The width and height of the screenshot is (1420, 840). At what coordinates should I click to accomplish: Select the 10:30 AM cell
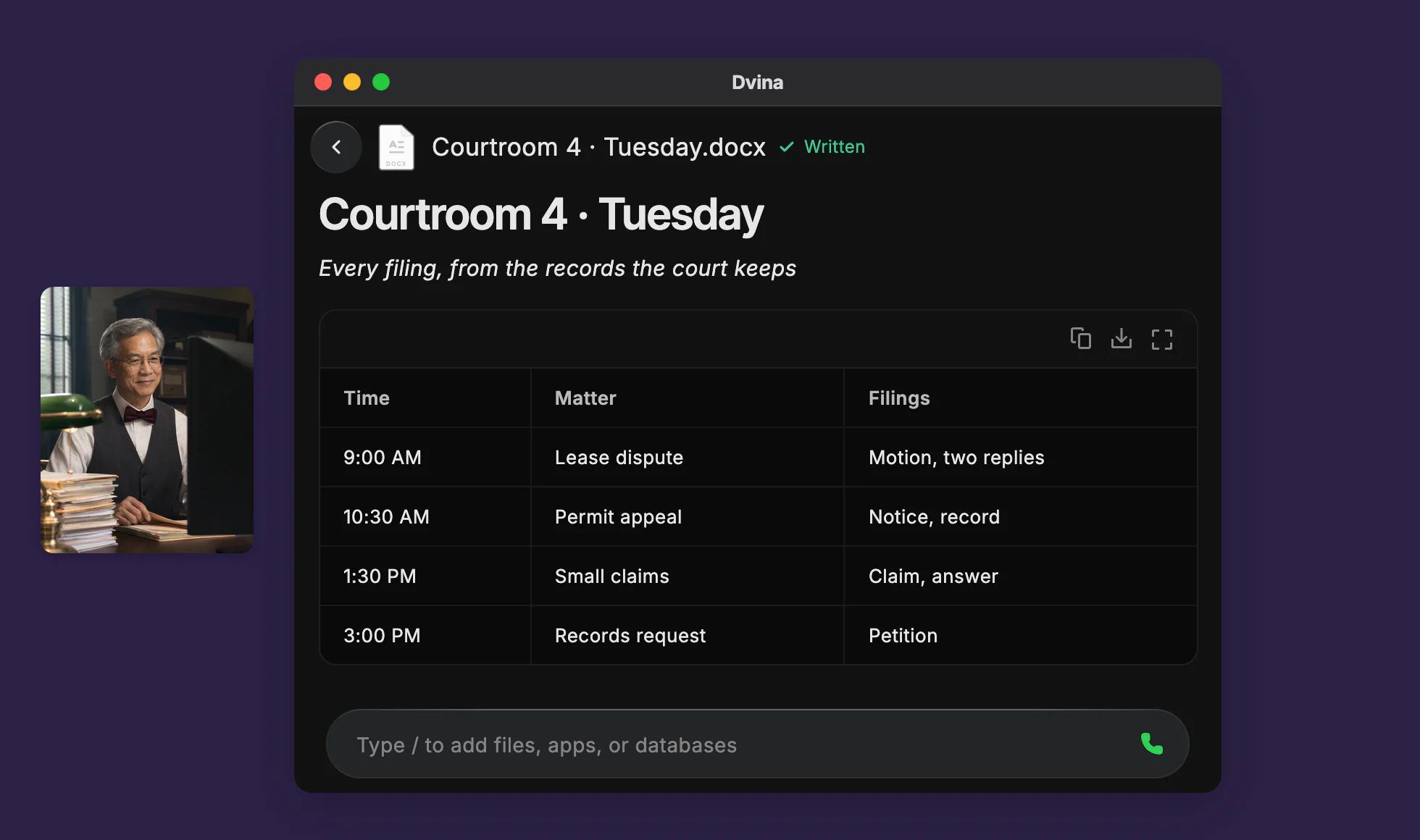[425, 516]
